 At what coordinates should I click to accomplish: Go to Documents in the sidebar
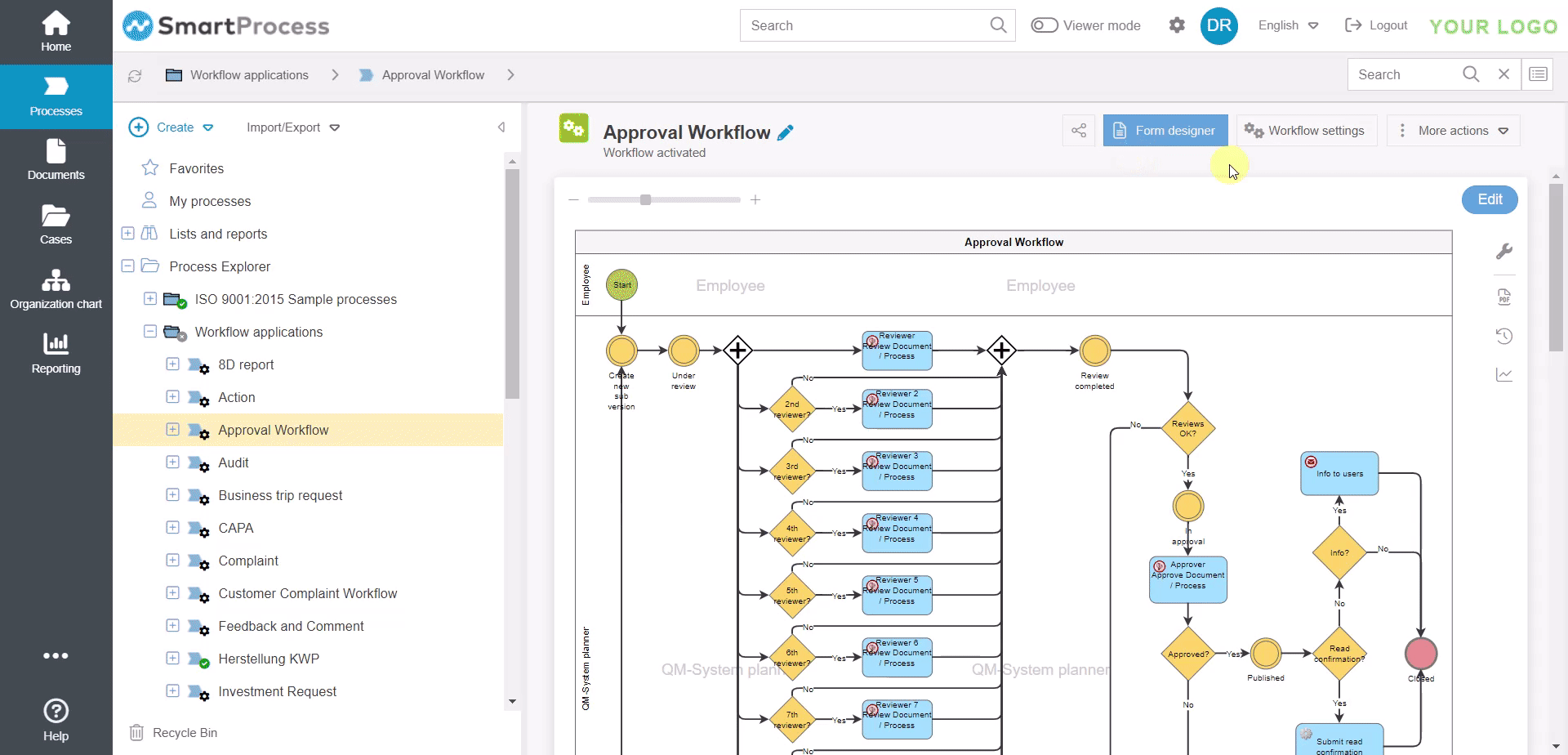point(56,160)
